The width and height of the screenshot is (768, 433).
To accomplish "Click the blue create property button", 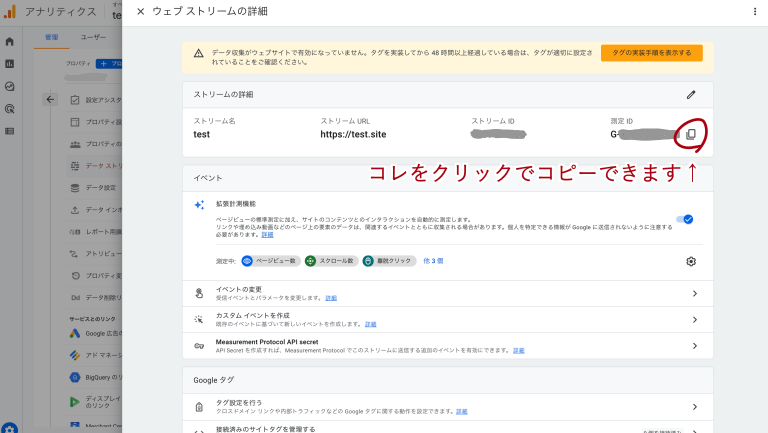I will click(109, 64).
